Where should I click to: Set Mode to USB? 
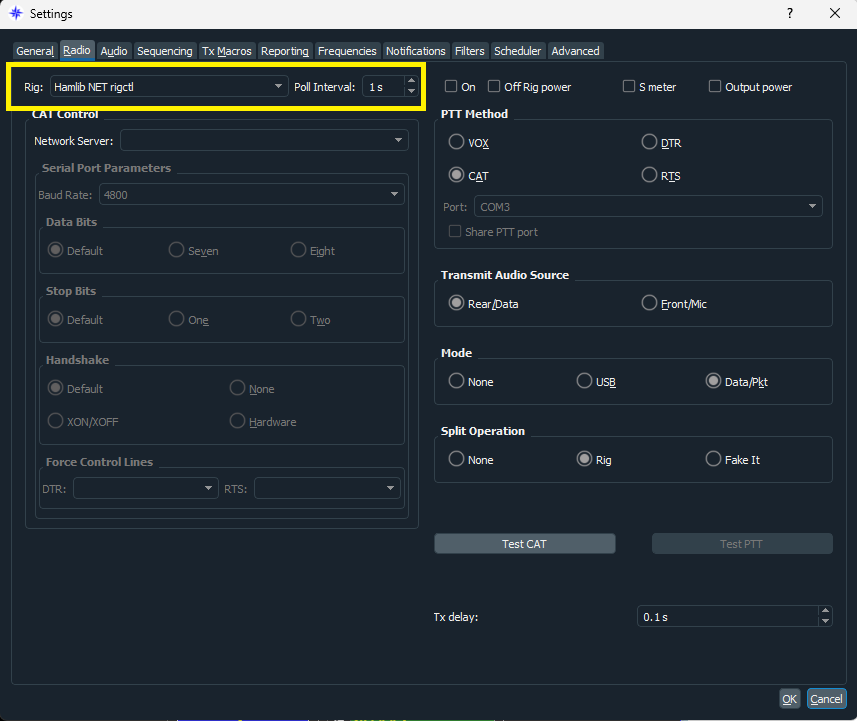click(584, 382)
